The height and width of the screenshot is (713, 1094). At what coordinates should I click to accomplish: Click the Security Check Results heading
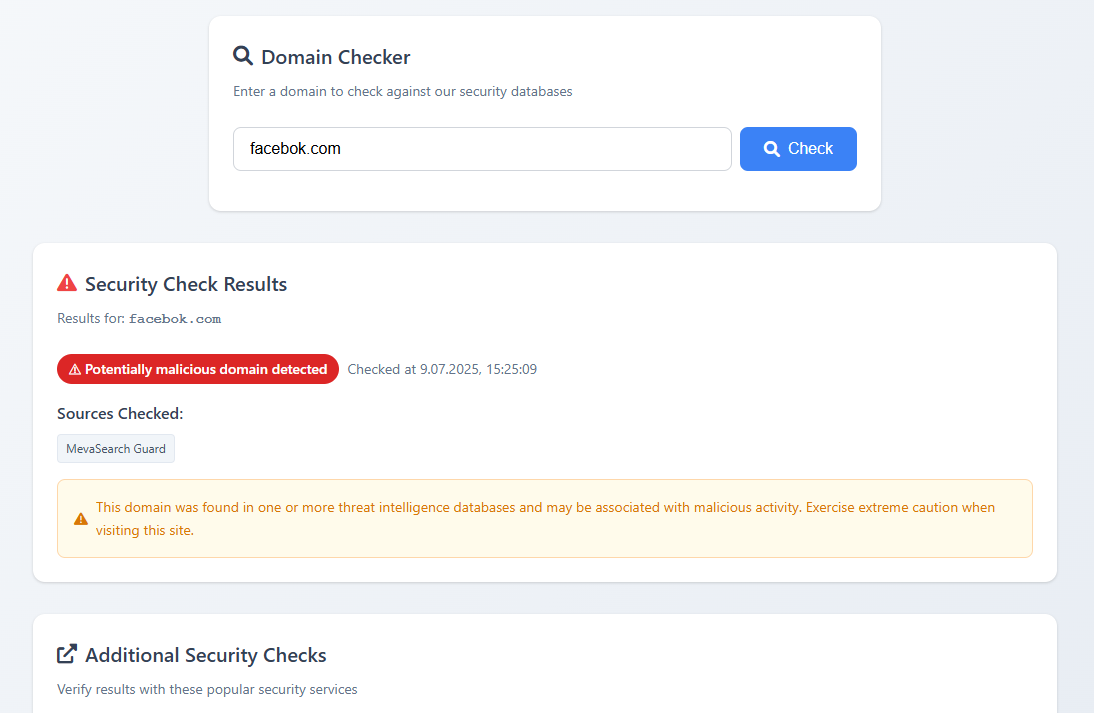[186, 284]
